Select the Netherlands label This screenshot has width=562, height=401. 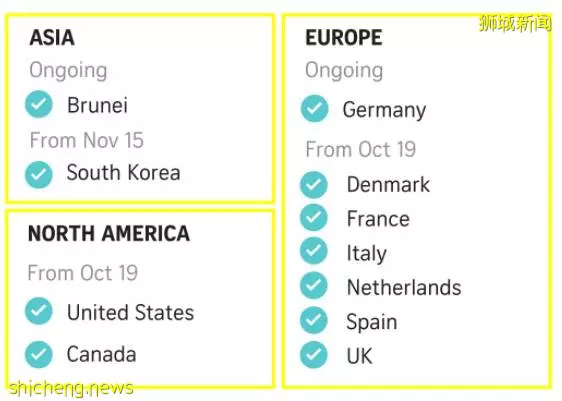(404, 287)
